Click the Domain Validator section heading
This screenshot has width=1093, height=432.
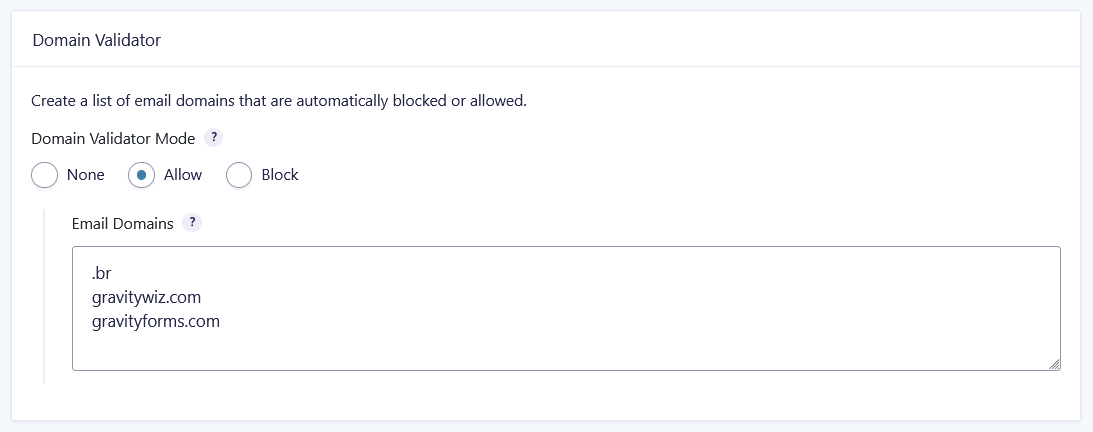[97, 40]
